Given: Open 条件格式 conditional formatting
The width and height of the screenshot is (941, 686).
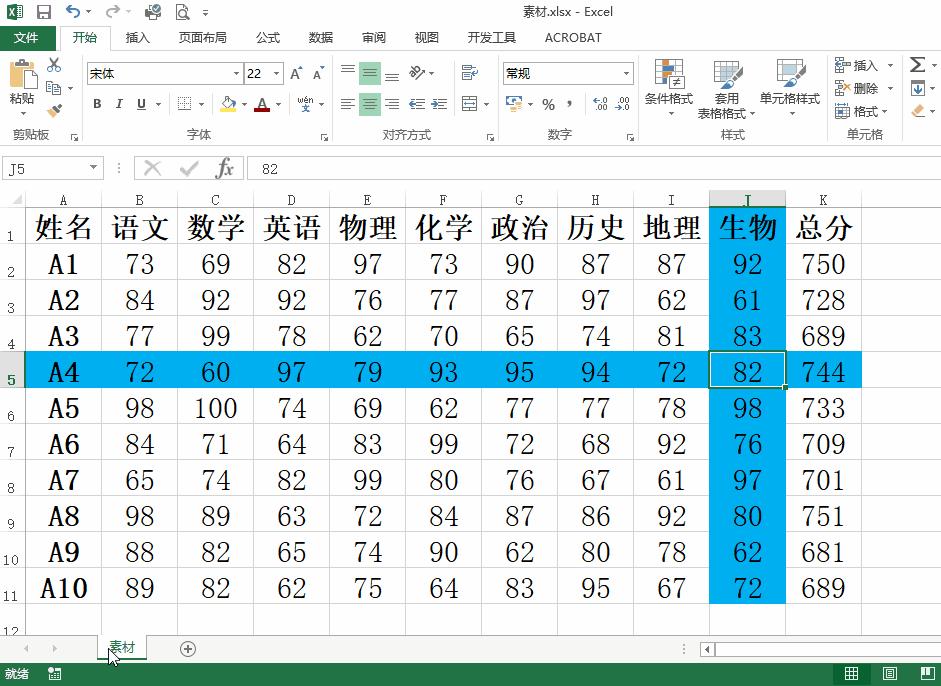Looking at the screenshot, I should tap(669, 87).
